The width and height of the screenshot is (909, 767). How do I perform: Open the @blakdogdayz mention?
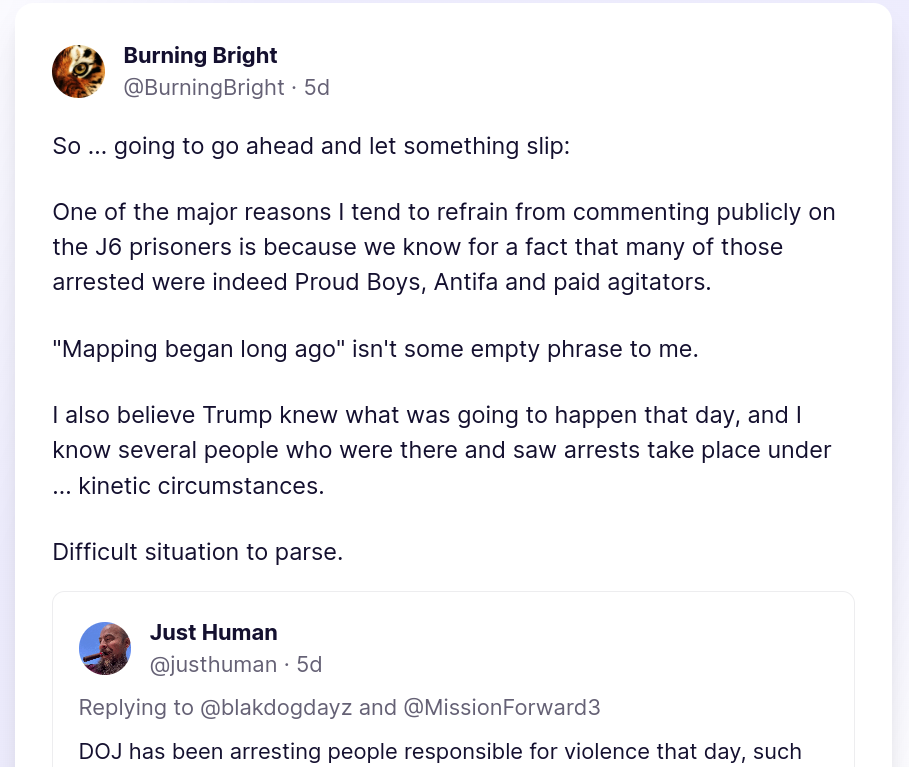coord(276,708)
